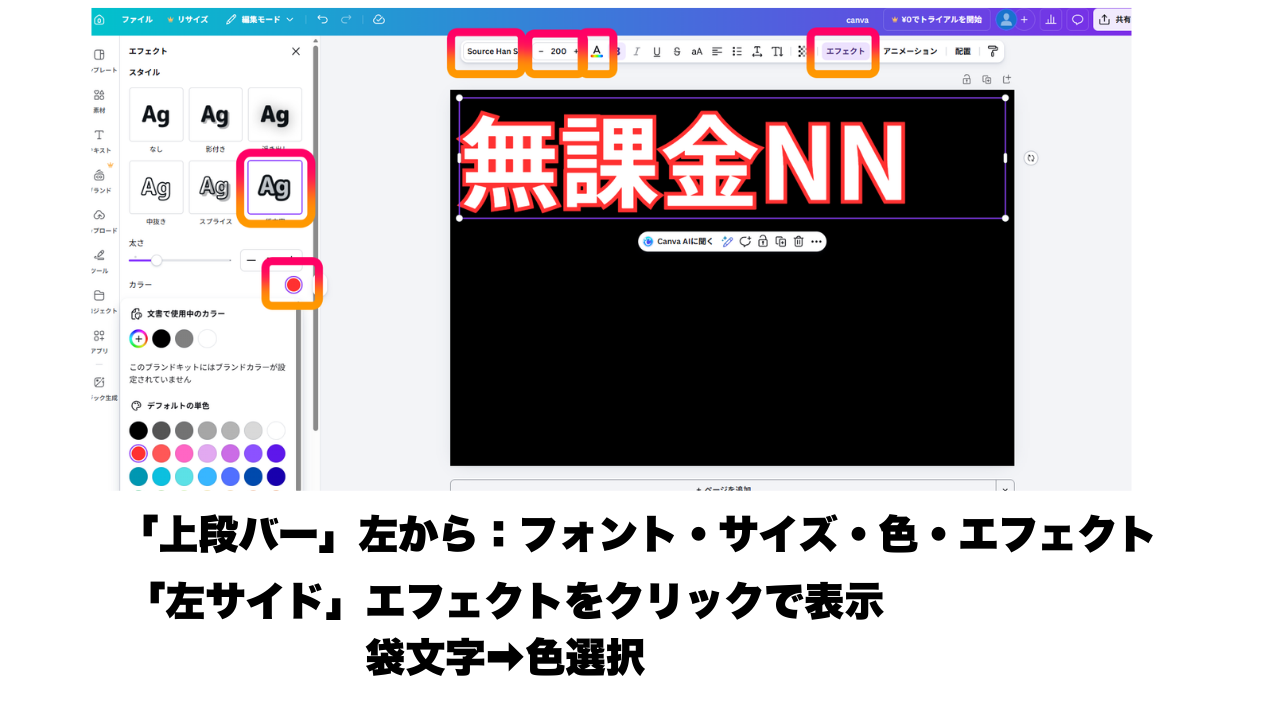This screenshot has height=720, width=1280.
Task: Toggle vertical text direction
Action: 777,51
